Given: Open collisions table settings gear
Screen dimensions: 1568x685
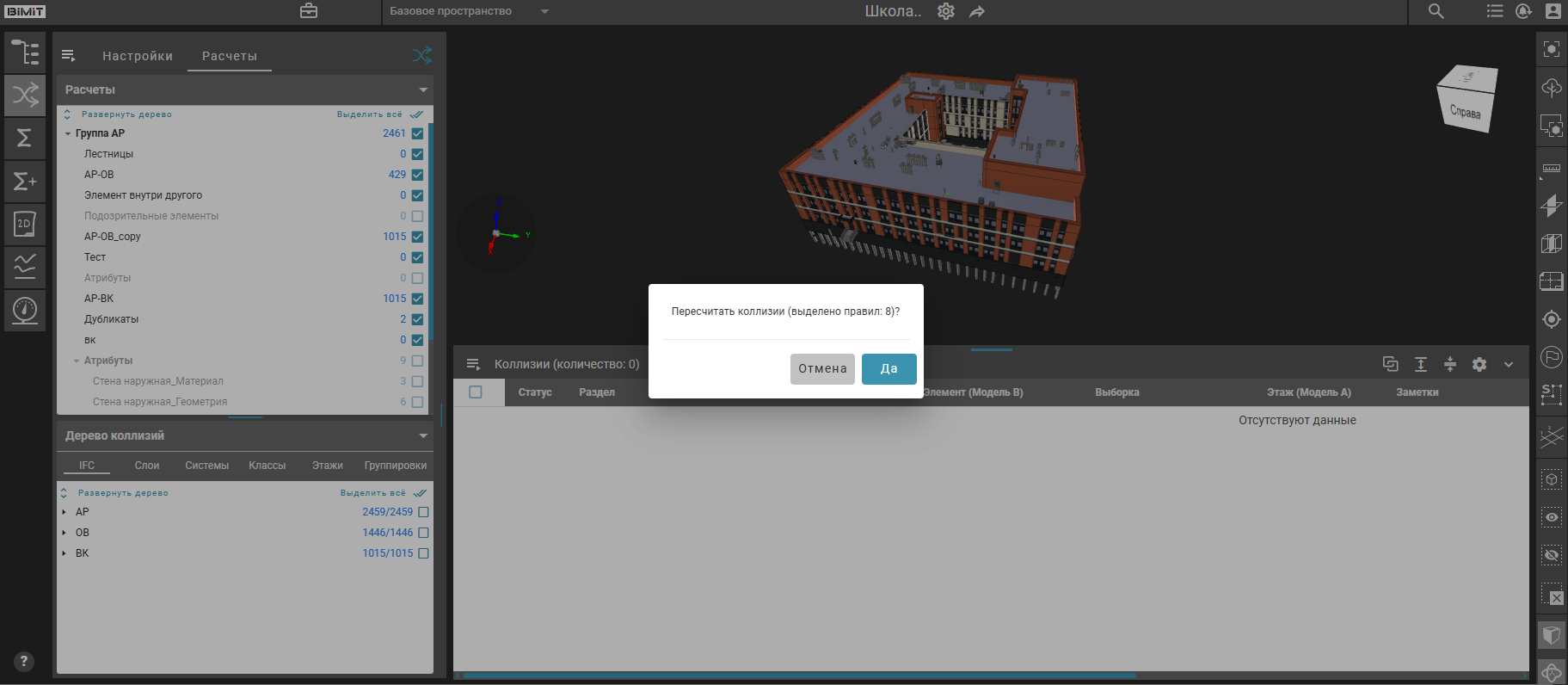Looking at the screenshot, I should tap(1479, 365).
